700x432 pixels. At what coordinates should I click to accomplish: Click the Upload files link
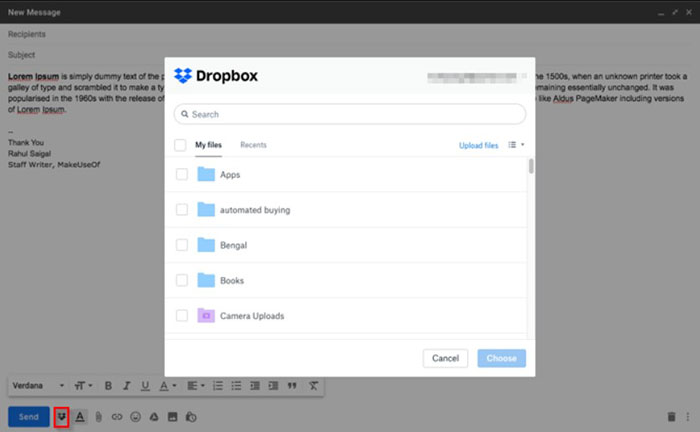[x=478, y=146]
